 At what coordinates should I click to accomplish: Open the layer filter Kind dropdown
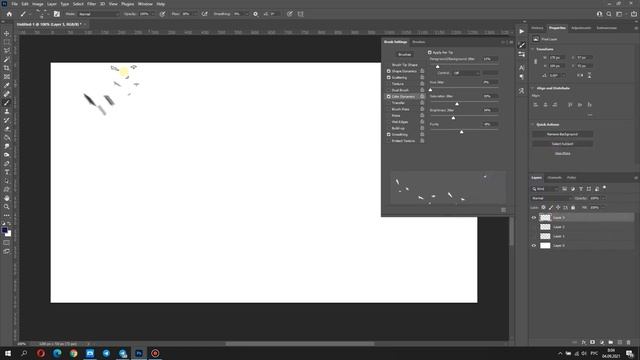click(x=544, y=189)
